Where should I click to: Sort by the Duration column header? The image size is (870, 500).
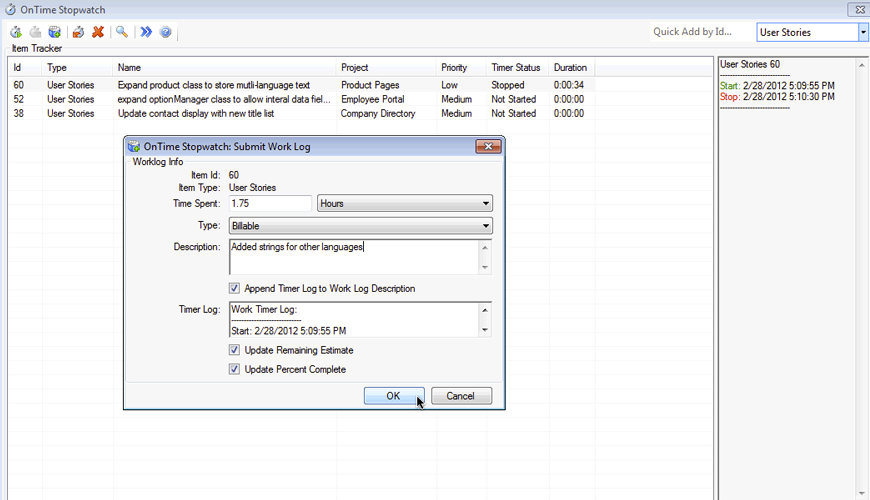click(x=570, y=68)
